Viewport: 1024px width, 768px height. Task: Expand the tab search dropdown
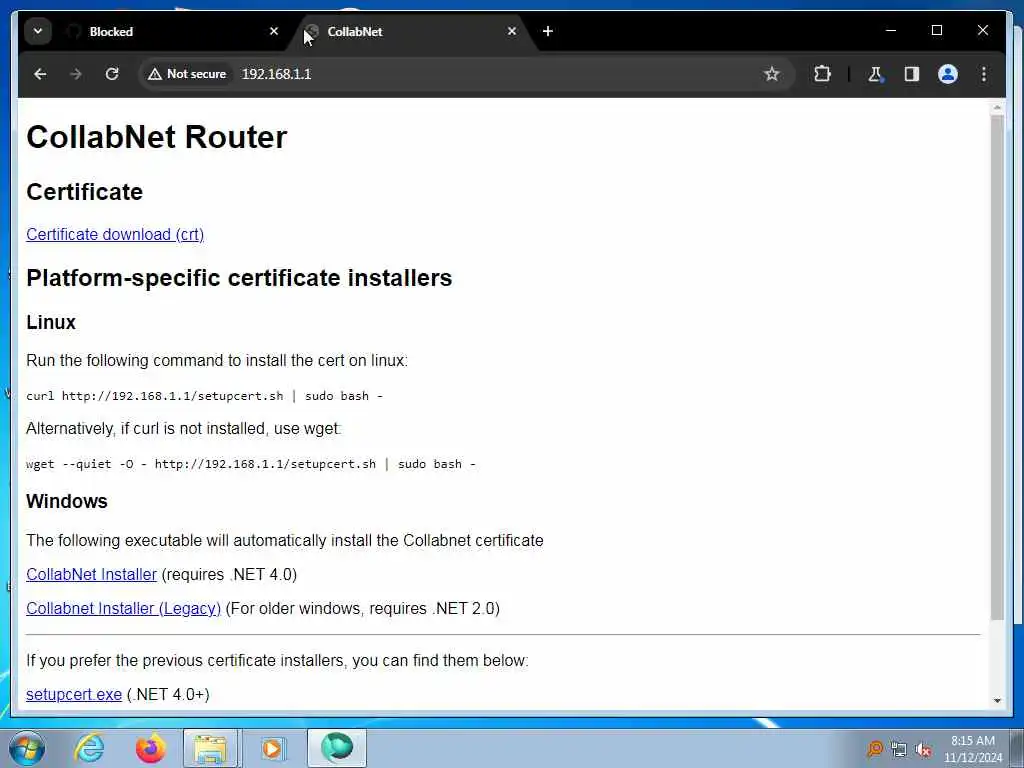coord(38,31)
